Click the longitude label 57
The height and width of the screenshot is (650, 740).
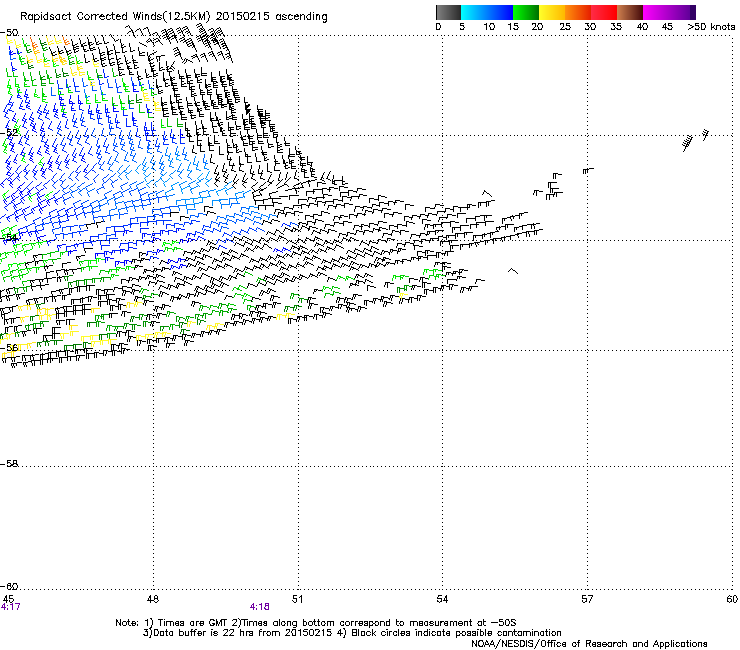587,599
